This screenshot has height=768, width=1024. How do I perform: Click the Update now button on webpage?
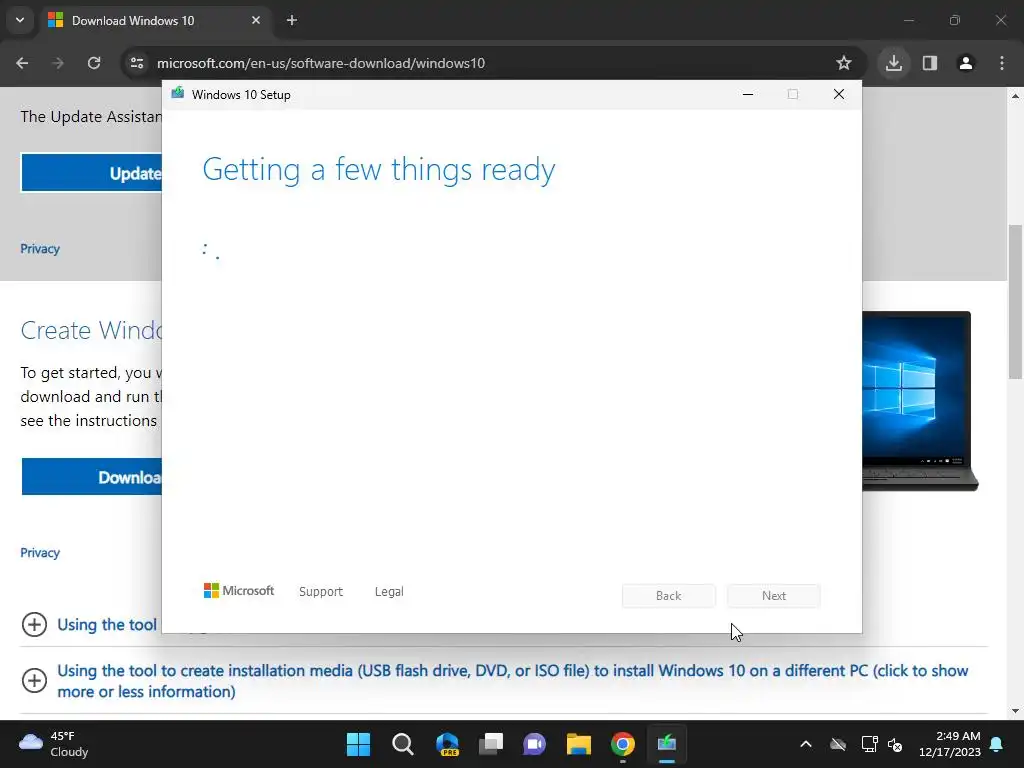[91, 173]
